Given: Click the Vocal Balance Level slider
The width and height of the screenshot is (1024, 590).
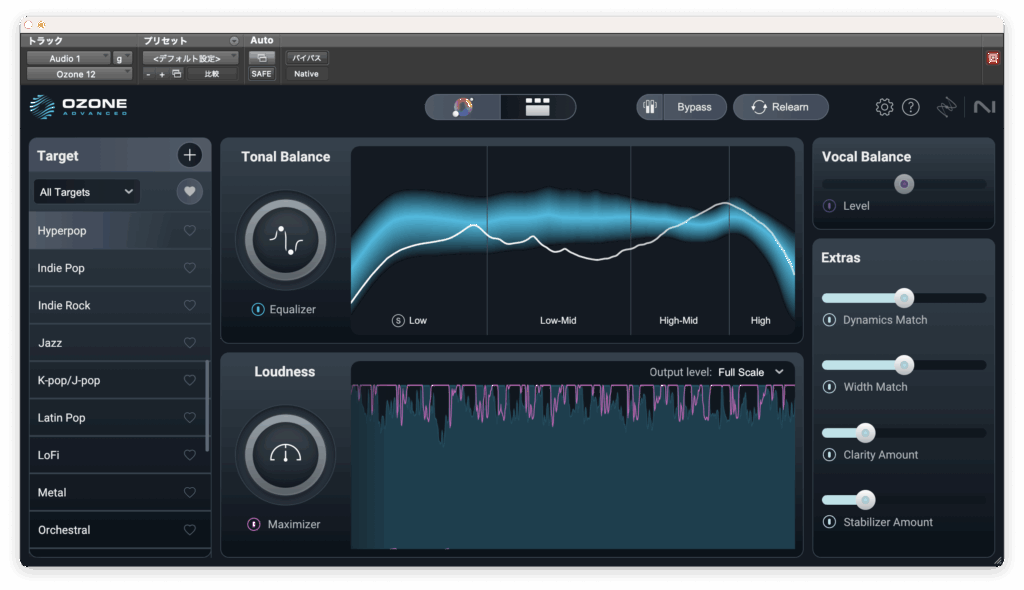Looking at the screenshot, I should coord(904,184).
